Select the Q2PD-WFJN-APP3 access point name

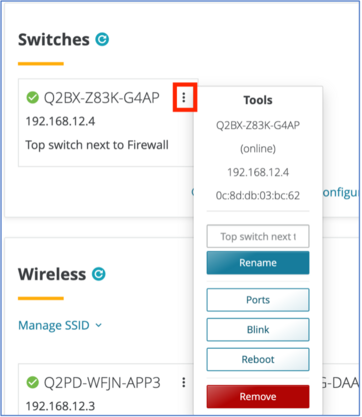pos(102,383)
